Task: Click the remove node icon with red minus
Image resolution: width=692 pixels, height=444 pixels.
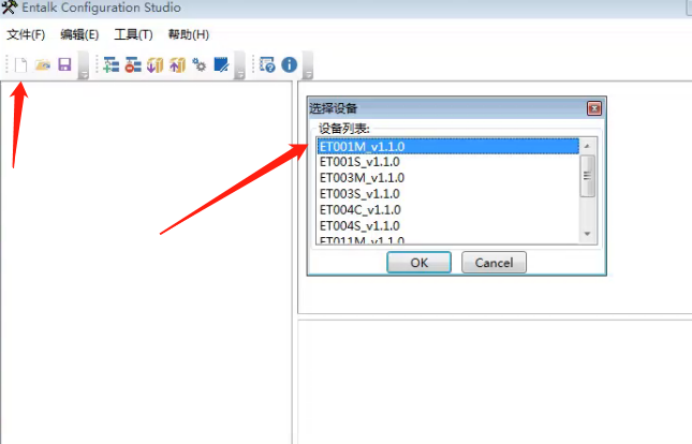Action: (x=133, y=65)
